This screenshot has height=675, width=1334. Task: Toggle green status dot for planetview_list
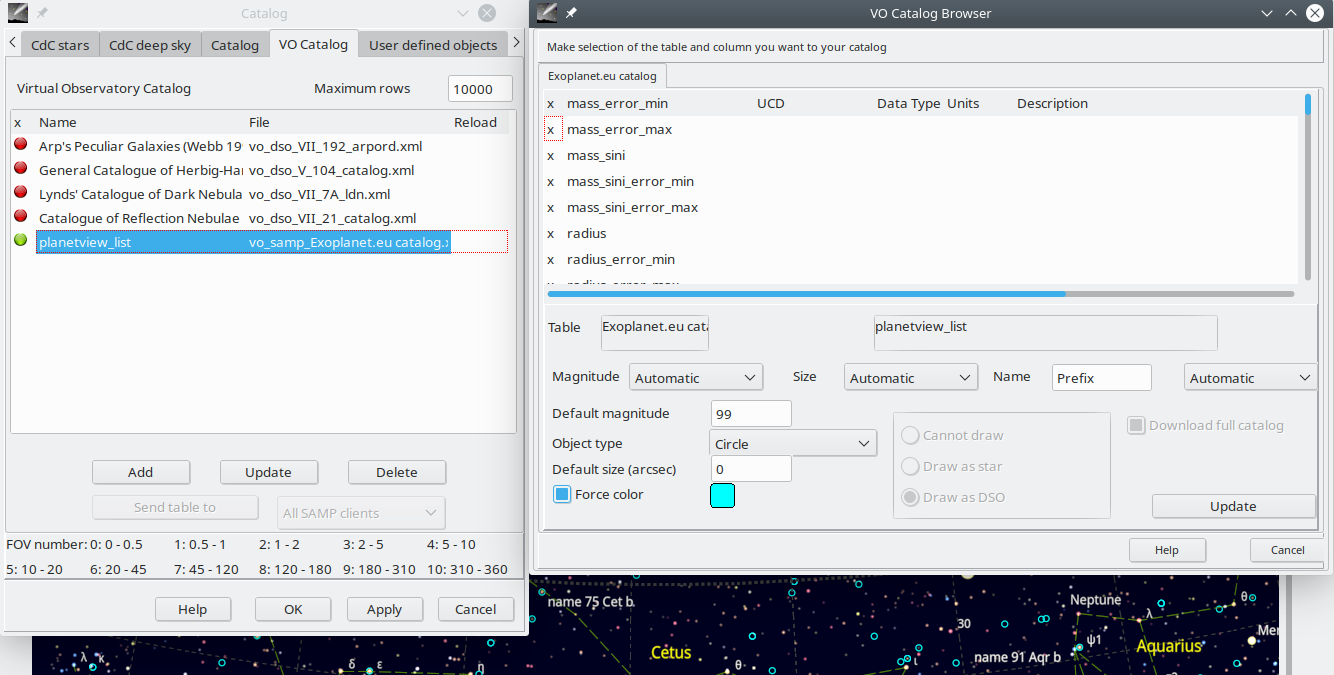click(x=20, y=241)
